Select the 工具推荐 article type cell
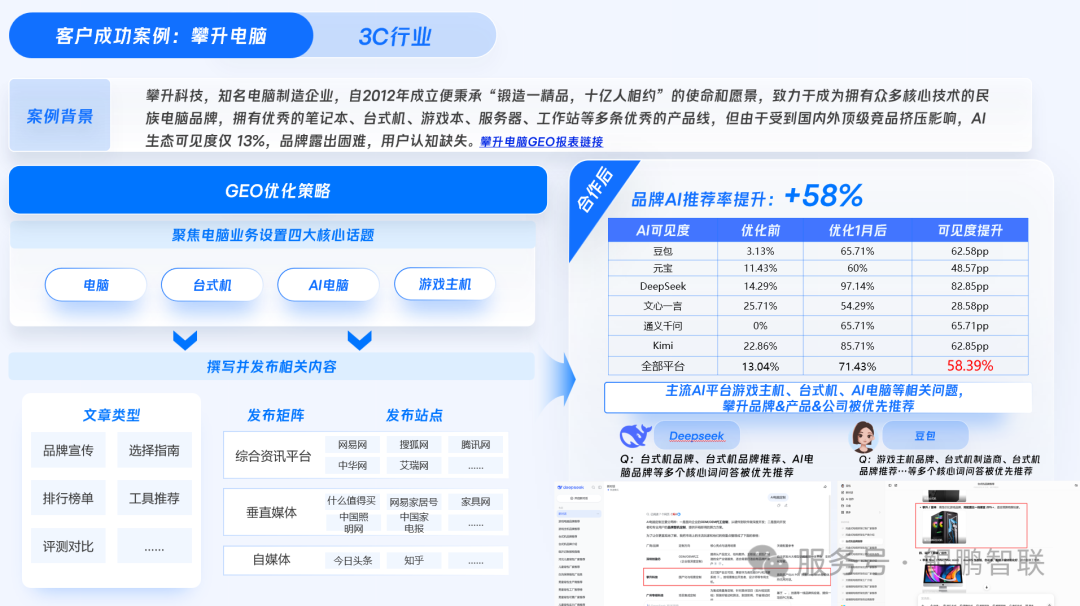Image resolution: width=1080 pixels, height=606 pixels. coord(154,498)
